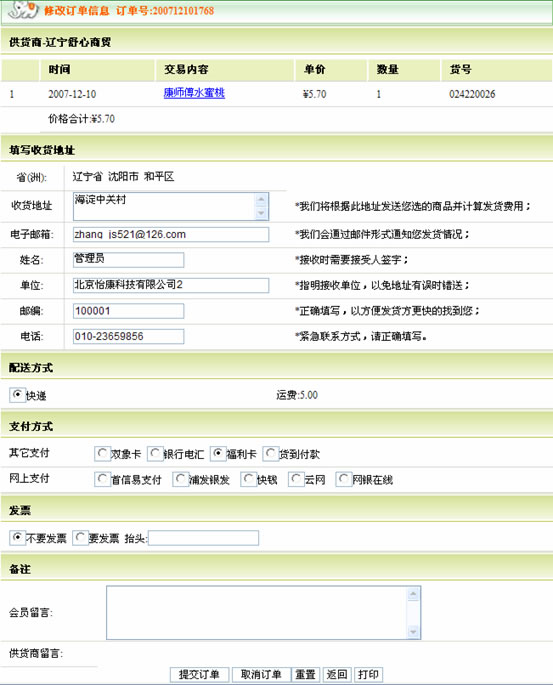Click the 打印 print button

pyautogui.click(x=369, y=675)
